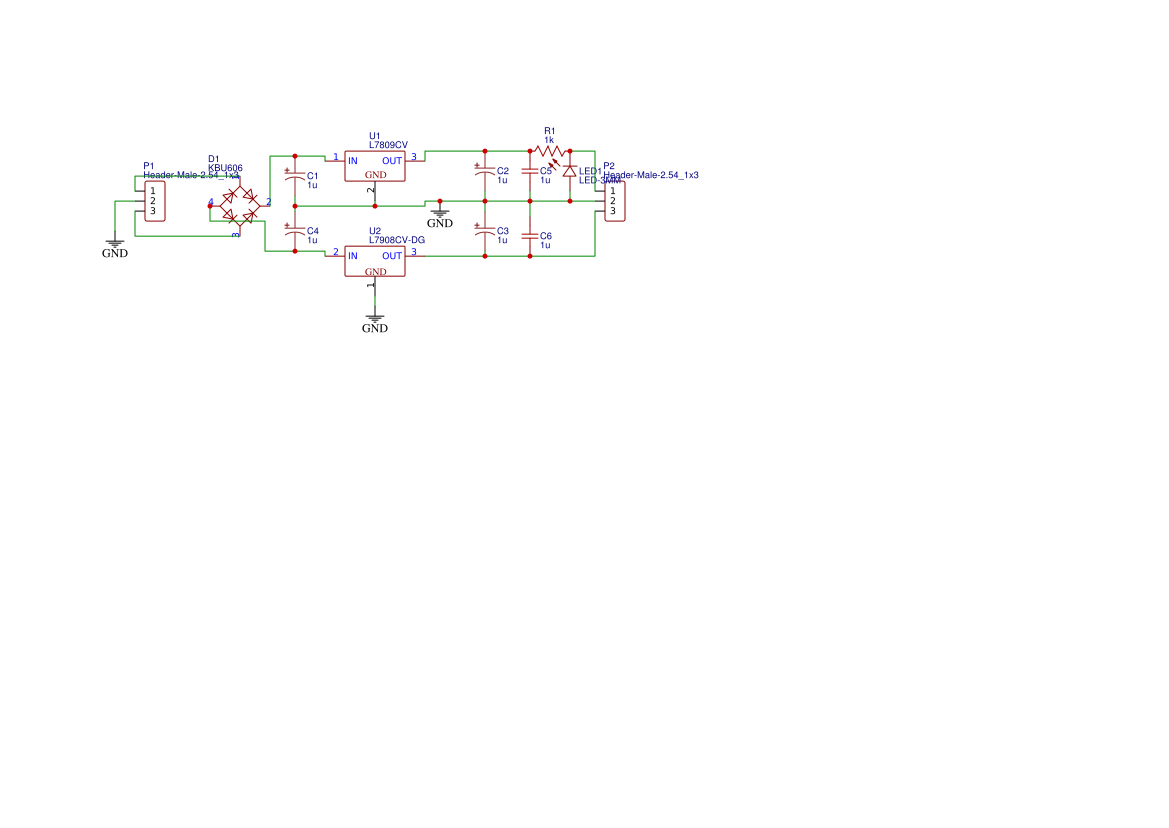Select the C1 capacitor symbol

(294, 177)
